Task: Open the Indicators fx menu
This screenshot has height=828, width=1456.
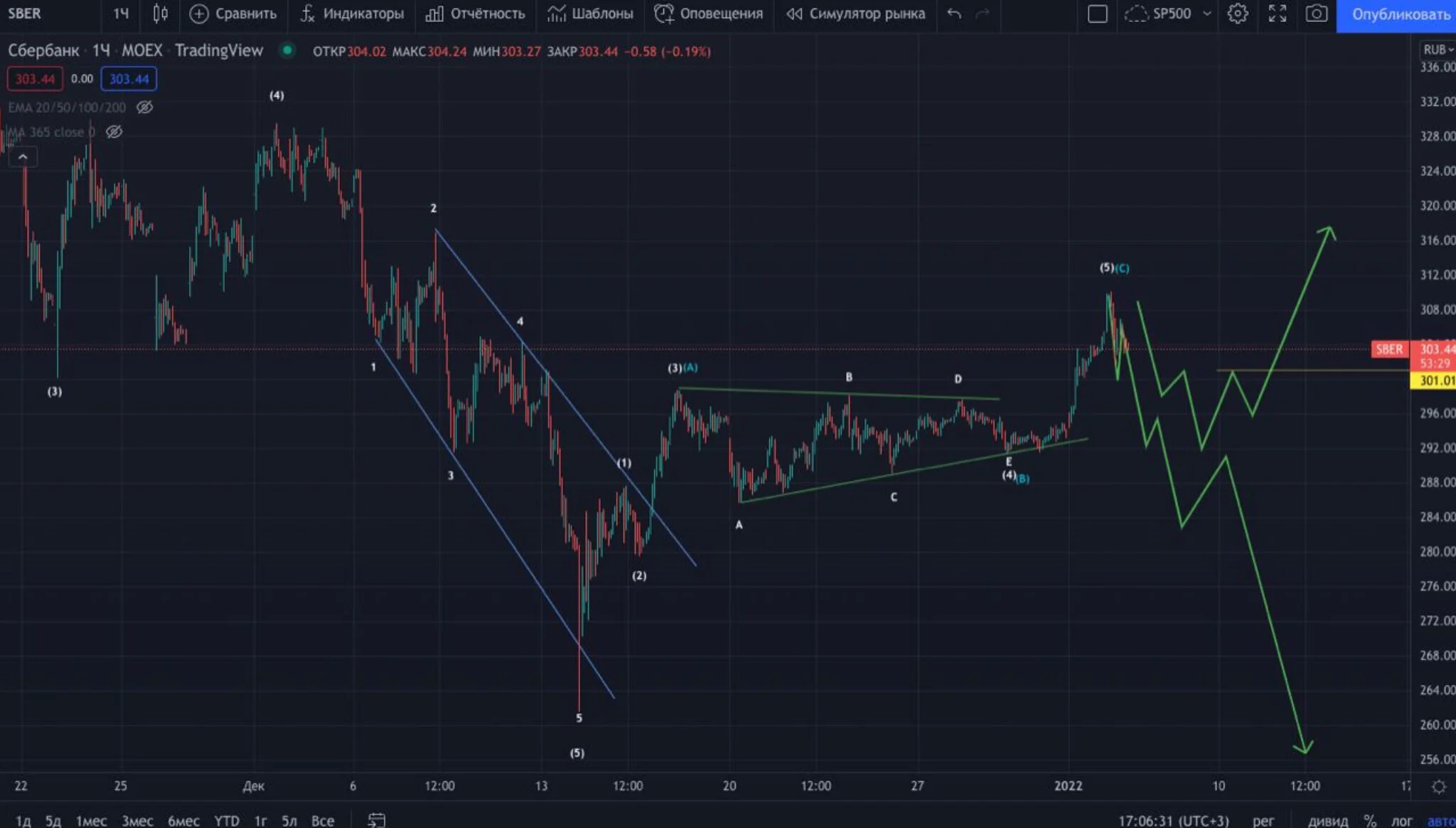Action: pos(352,14)
